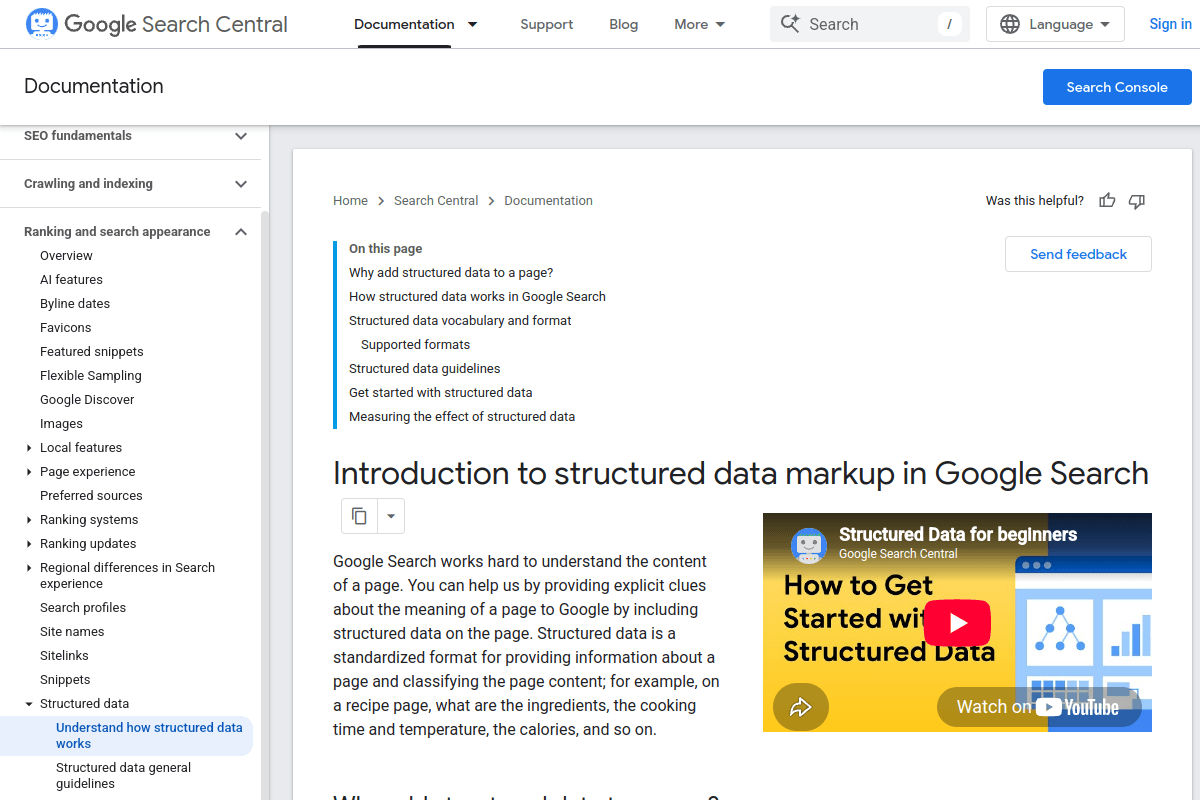Jump to Measuring the effect of structured data
Image resolution: width=1200 pixels, height=800 pixels.
click(x=462, y=417)
